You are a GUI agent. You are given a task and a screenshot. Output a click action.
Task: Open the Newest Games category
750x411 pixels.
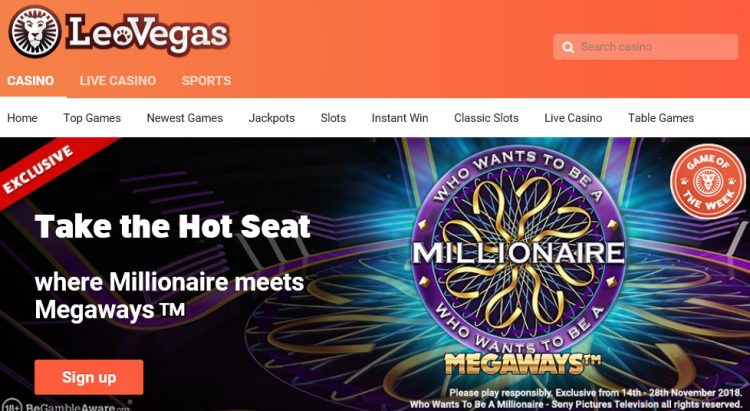[185, 118]
